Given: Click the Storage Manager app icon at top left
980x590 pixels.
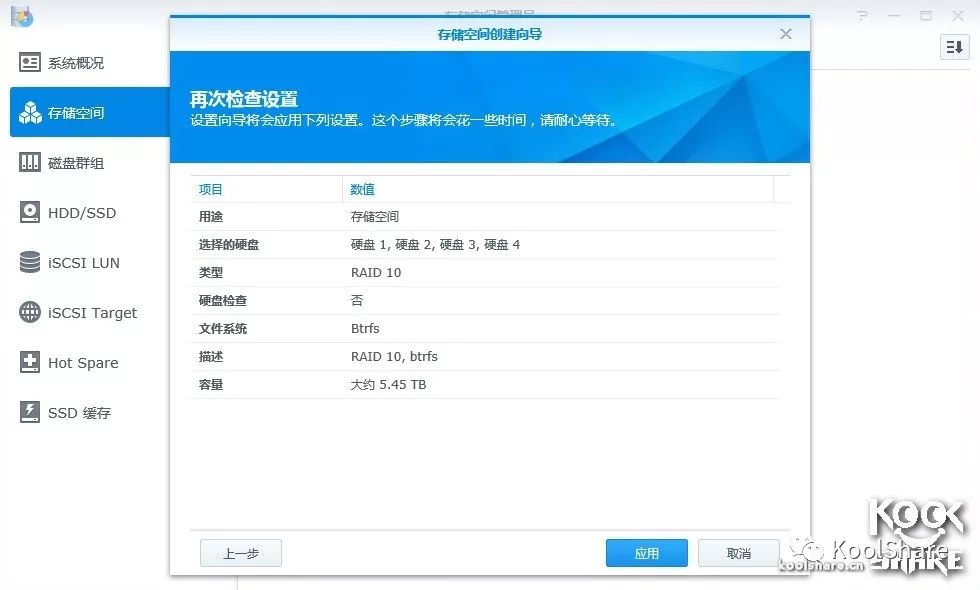Looking at the screenshot, I should pos(22,17).
